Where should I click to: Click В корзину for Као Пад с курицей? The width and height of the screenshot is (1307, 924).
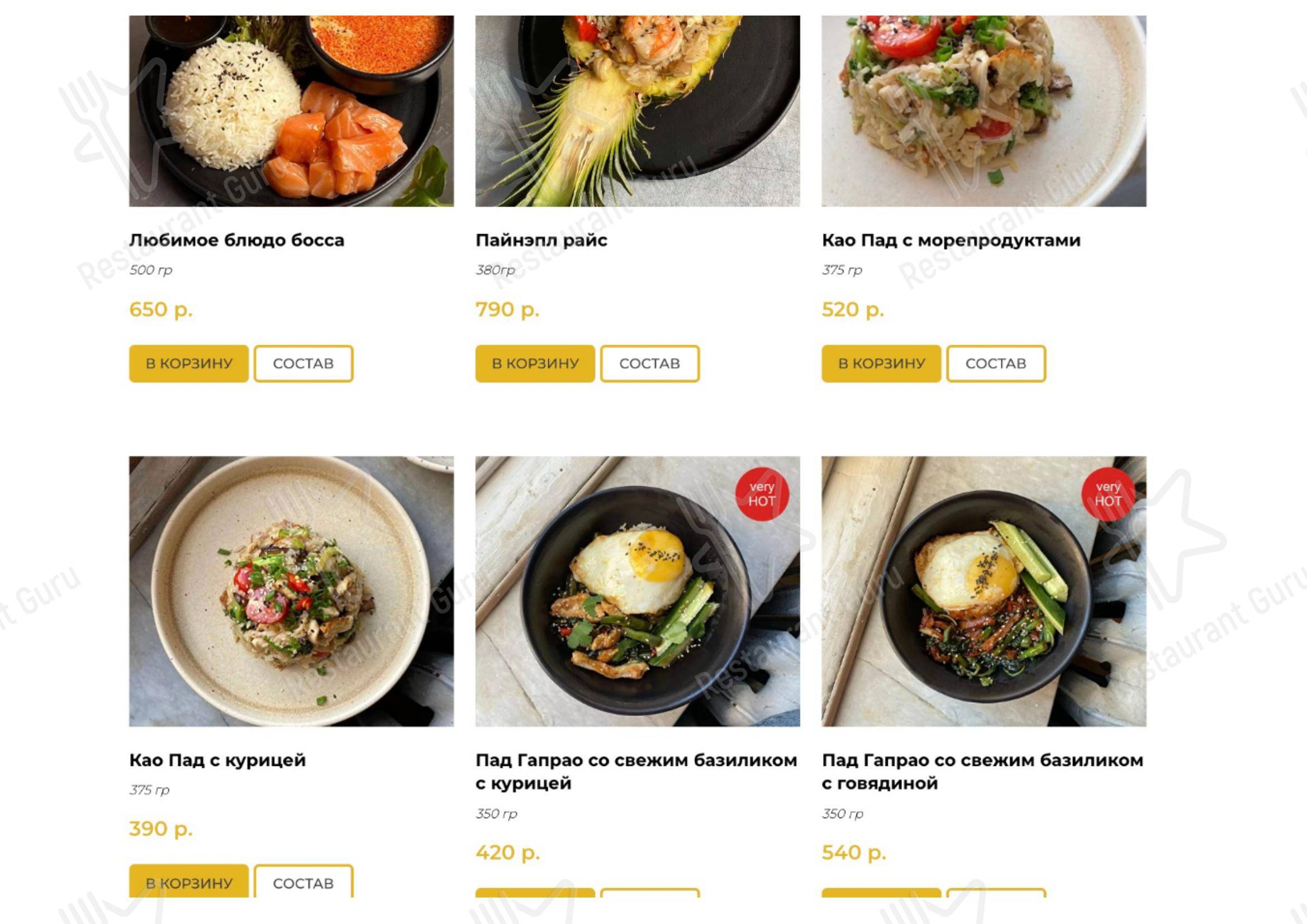(189, 882)
